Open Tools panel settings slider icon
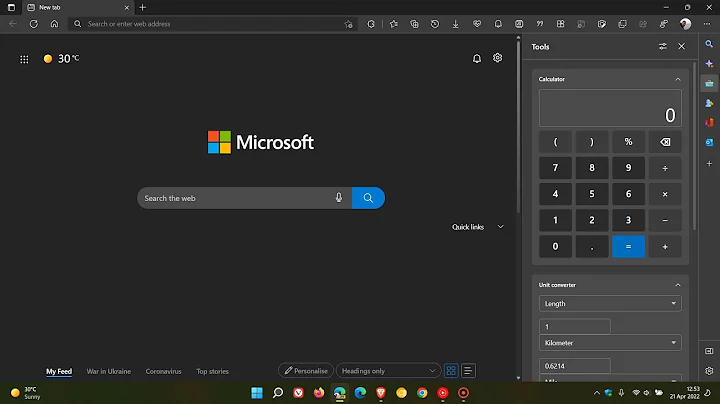 pos(663,46)
